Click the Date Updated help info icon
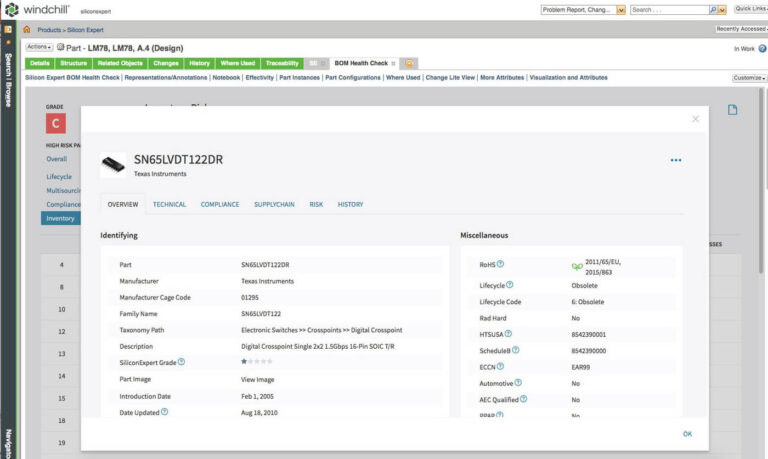 pyautogui.click(x=165, y=412)
